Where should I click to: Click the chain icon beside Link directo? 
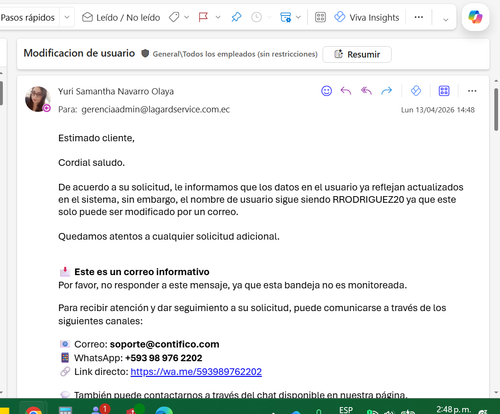(65, 371)
